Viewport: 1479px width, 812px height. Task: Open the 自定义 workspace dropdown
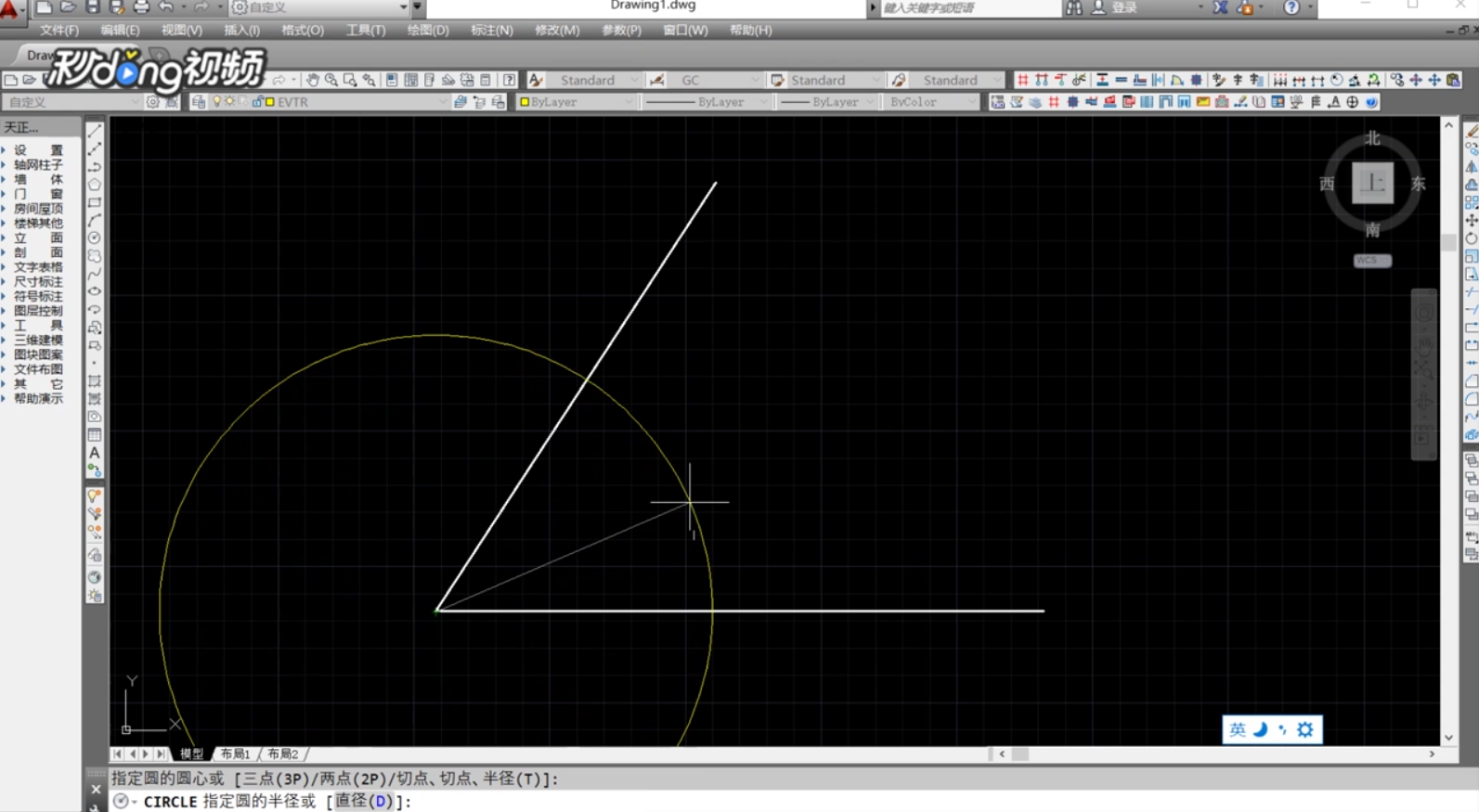[403, 7]
